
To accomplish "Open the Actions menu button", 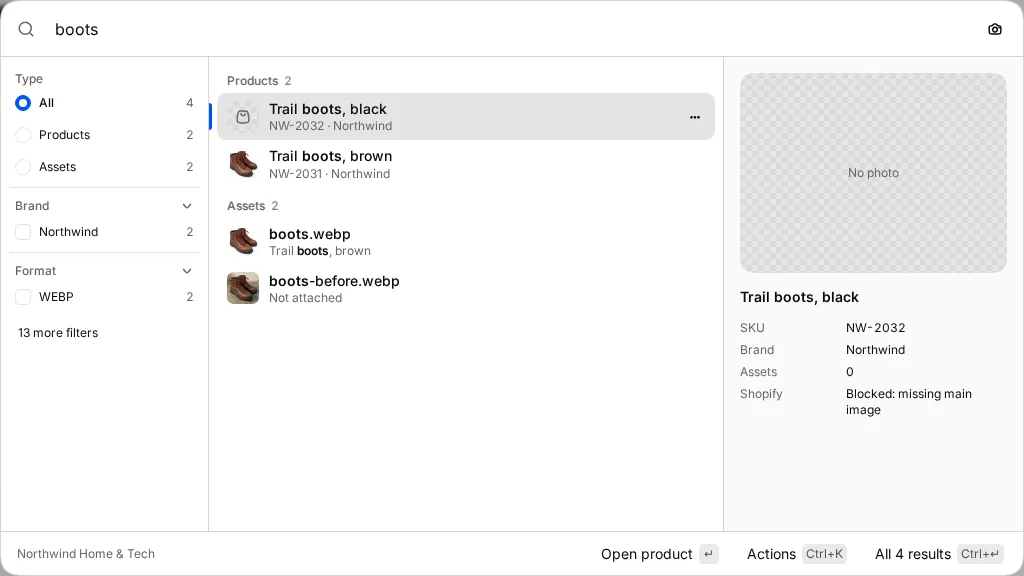I will coord(796,554).
